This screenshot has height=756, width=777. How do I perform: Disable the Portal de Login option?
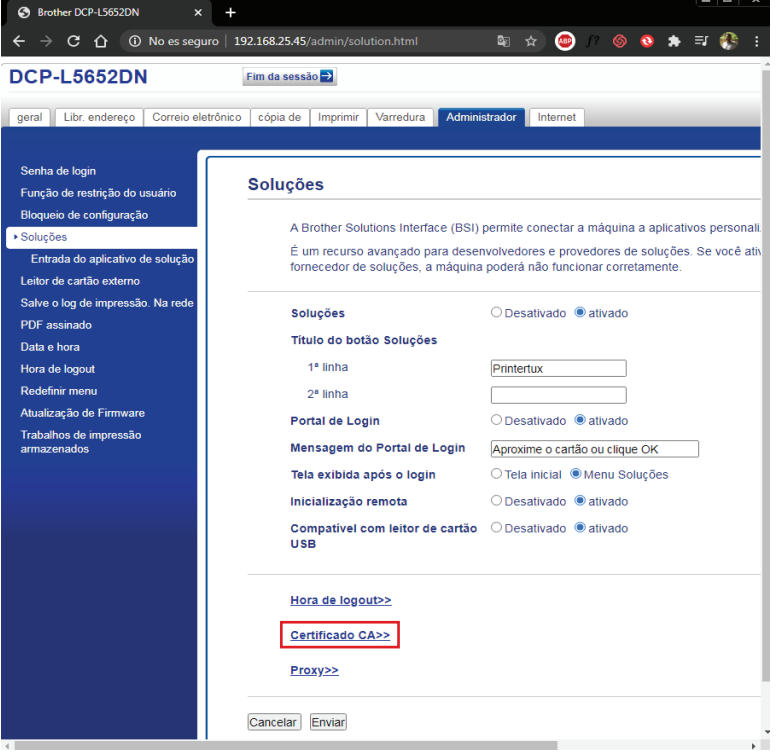pyautogui.click(x=497, y=421)
